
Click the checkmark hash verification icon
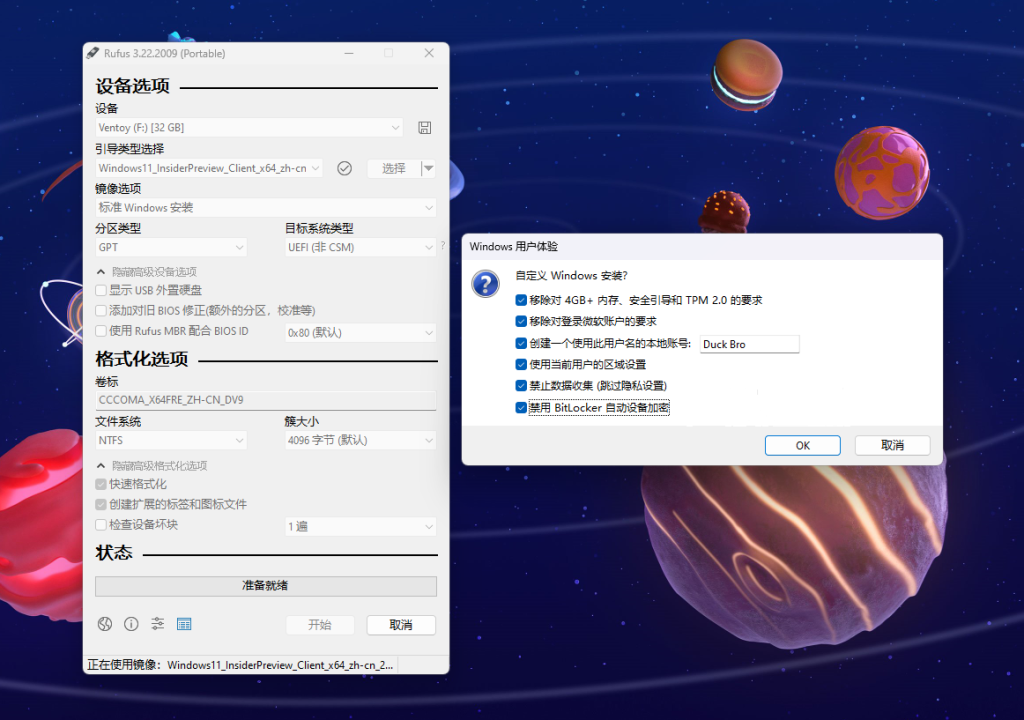tap(345, 168)
